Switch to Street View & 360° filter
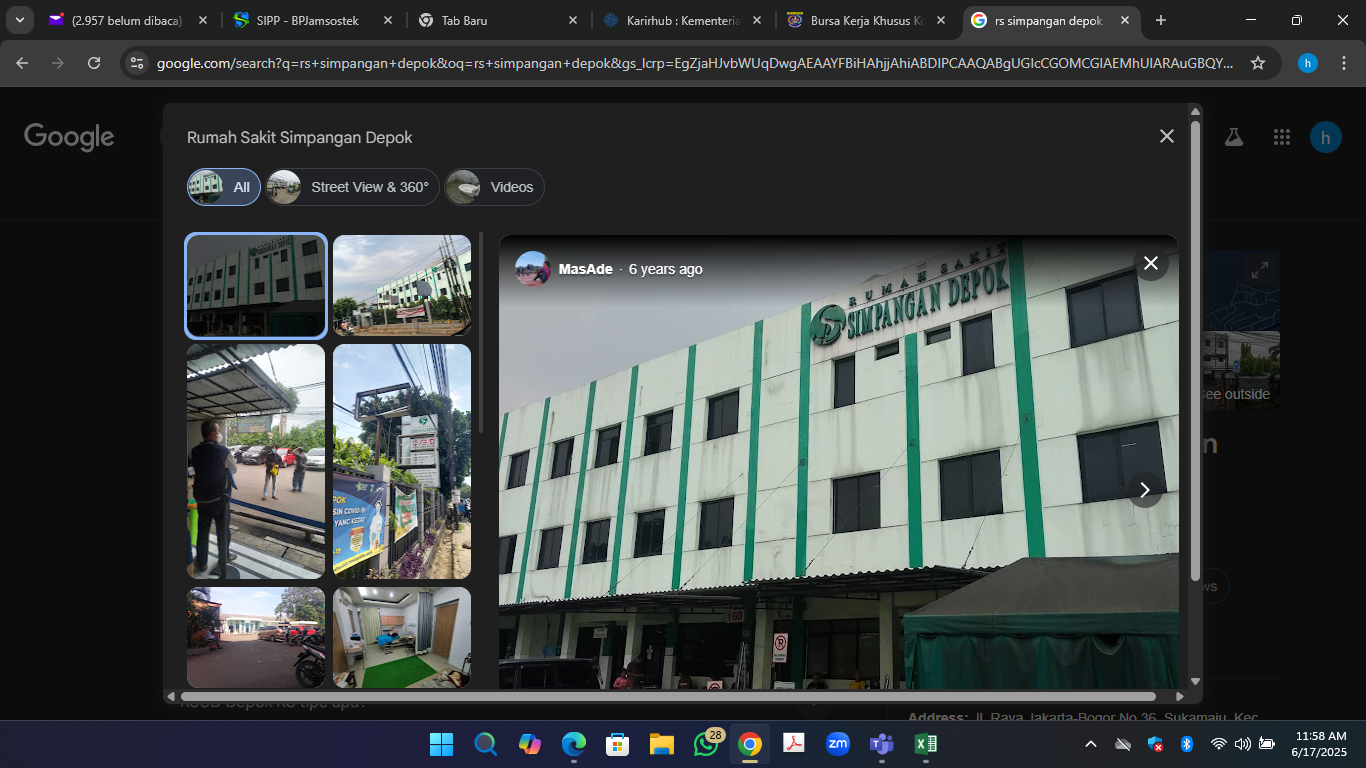The image size is (1366, 768). (x=353, y=187)
